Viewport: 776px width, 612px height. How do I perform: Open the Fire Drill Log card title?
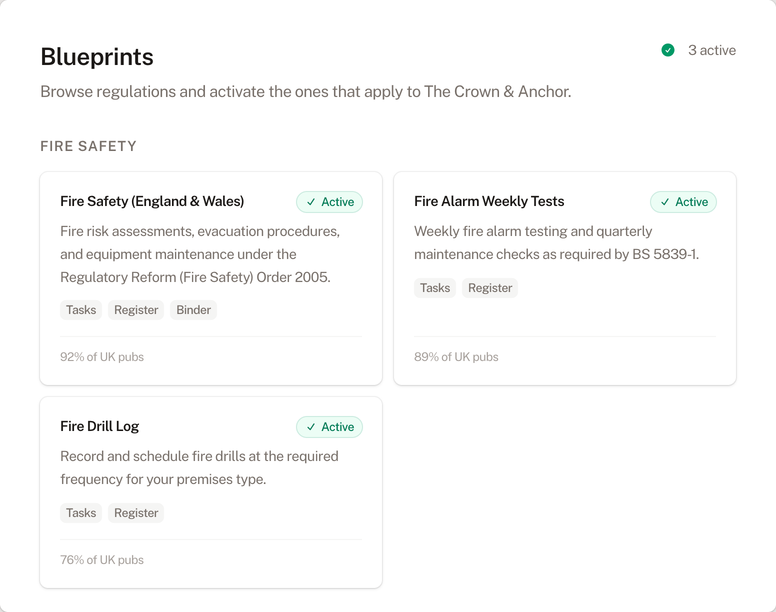100,426
